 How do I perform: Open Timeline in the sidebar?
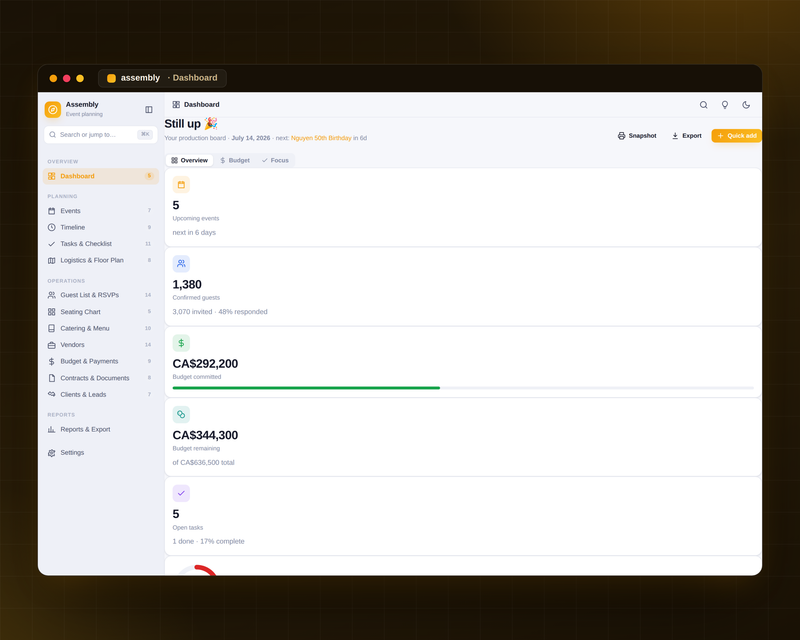(x=101, y=227)
